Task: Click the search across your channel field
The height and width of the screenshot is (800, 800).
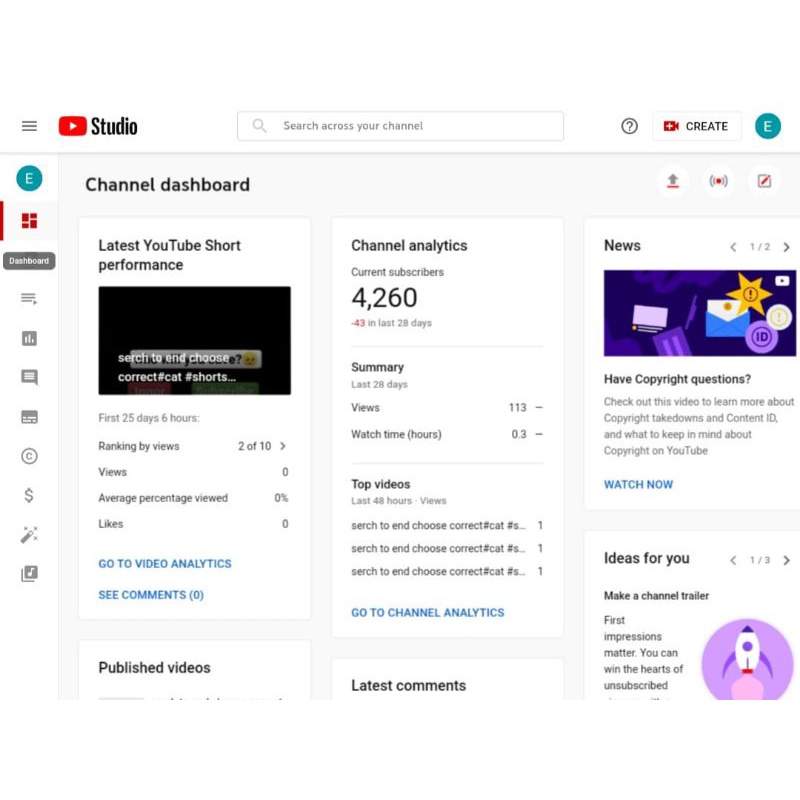Action: [x=400, y=126]
